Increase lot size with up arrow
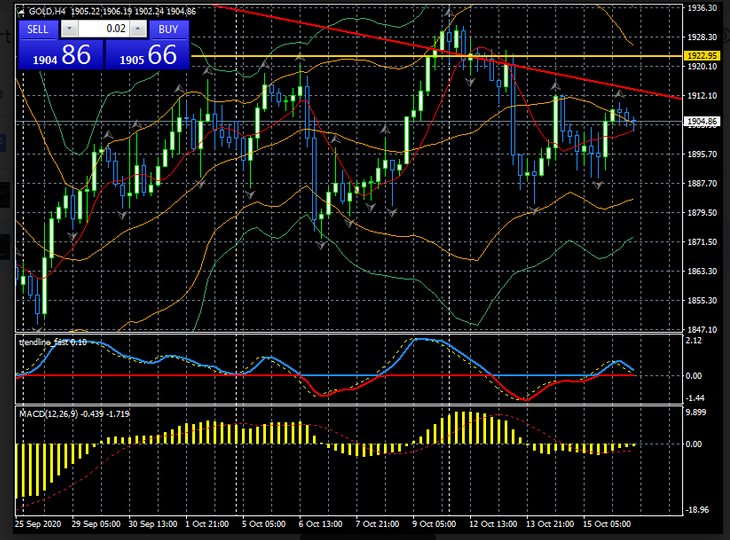The height and width of the screenshot is (540, 730). [x=139, y=29]
